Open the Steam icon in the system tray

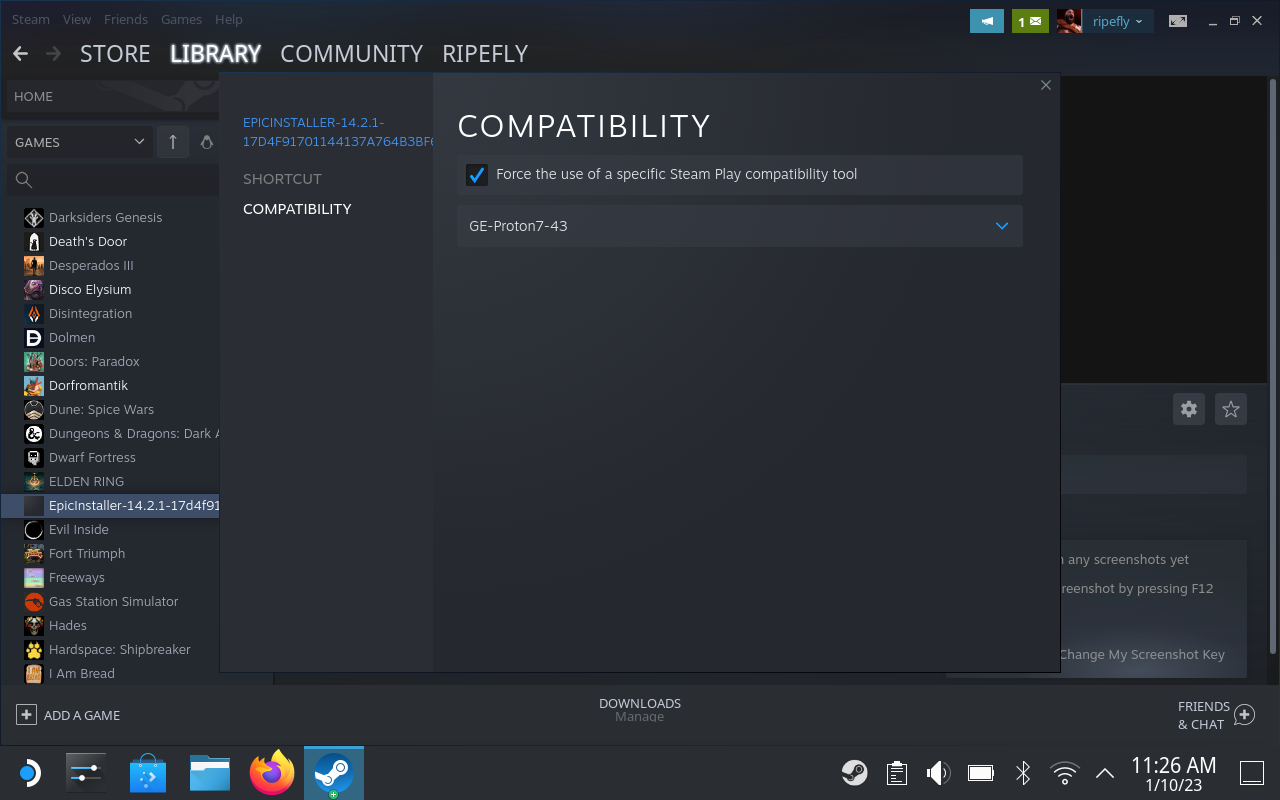pos(855,772)
